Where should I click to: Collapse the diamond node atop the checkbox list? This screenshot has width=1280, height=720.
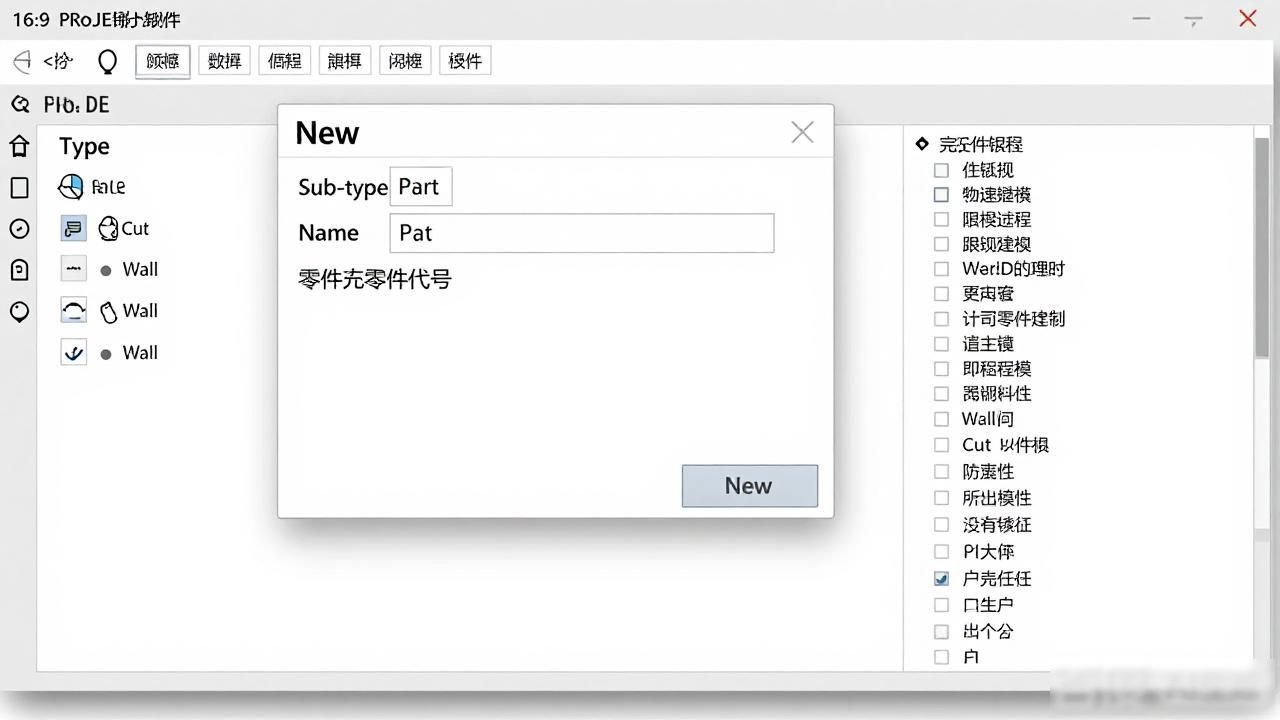pos(922,144)
